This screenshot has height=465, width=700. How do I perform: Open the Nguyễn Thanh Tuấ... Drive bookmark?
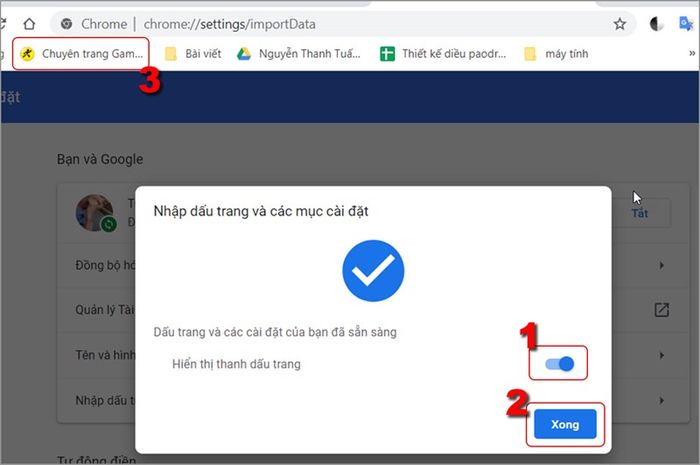coord(299,54)
